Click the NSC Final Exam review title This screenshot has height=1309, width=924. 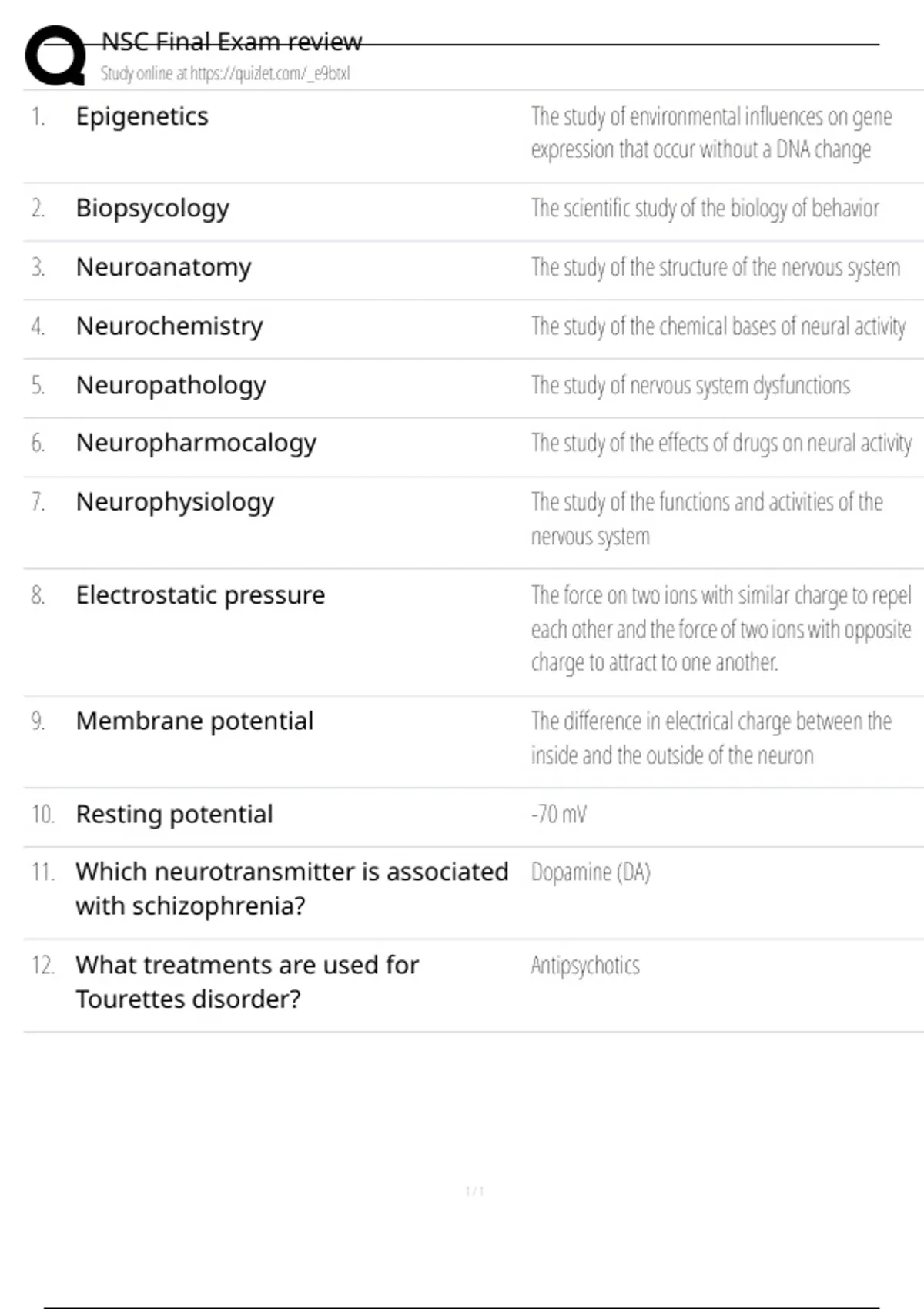tap(231, 42)
